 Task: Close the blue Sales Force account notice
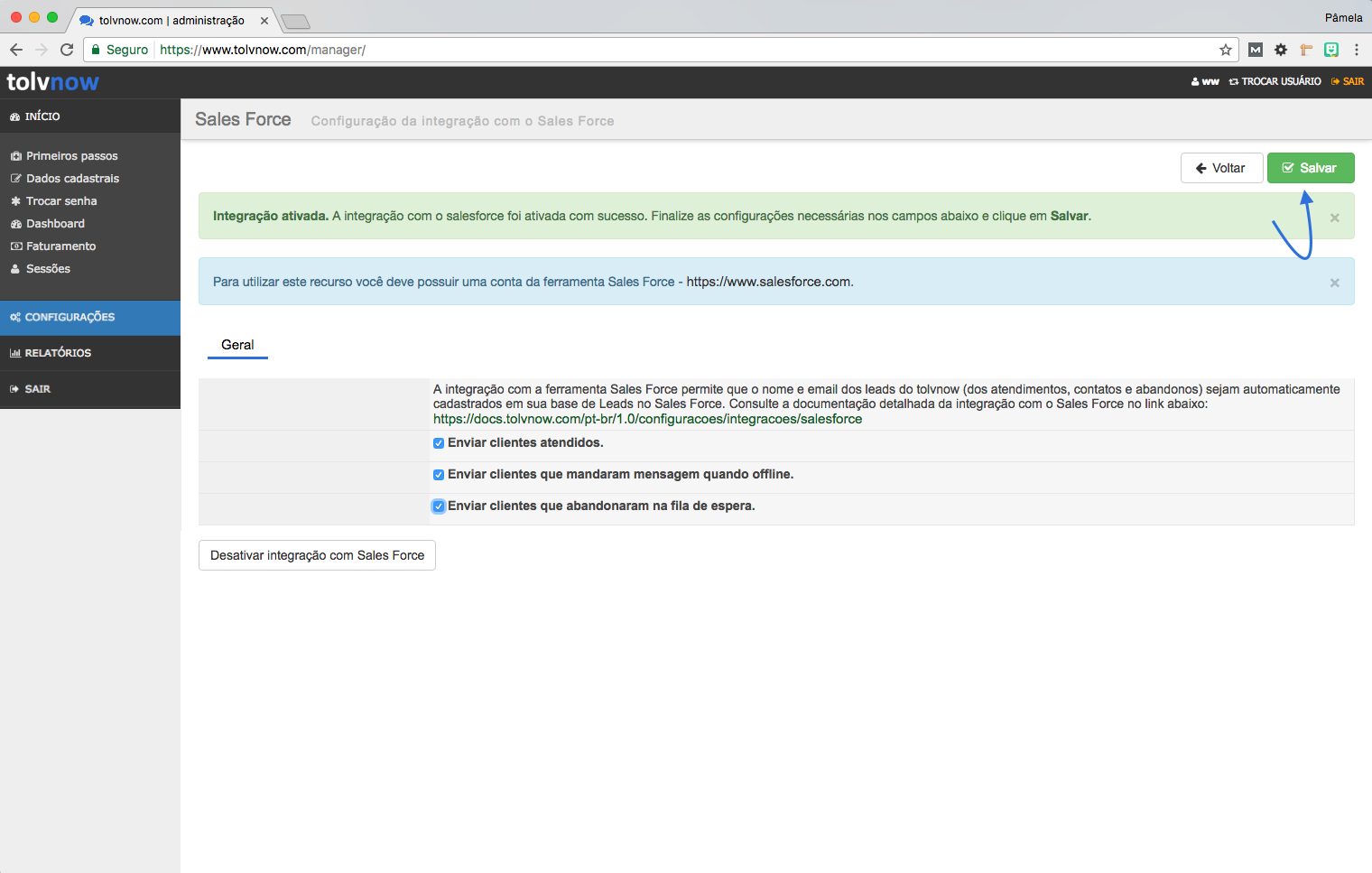pos(1334,283)
